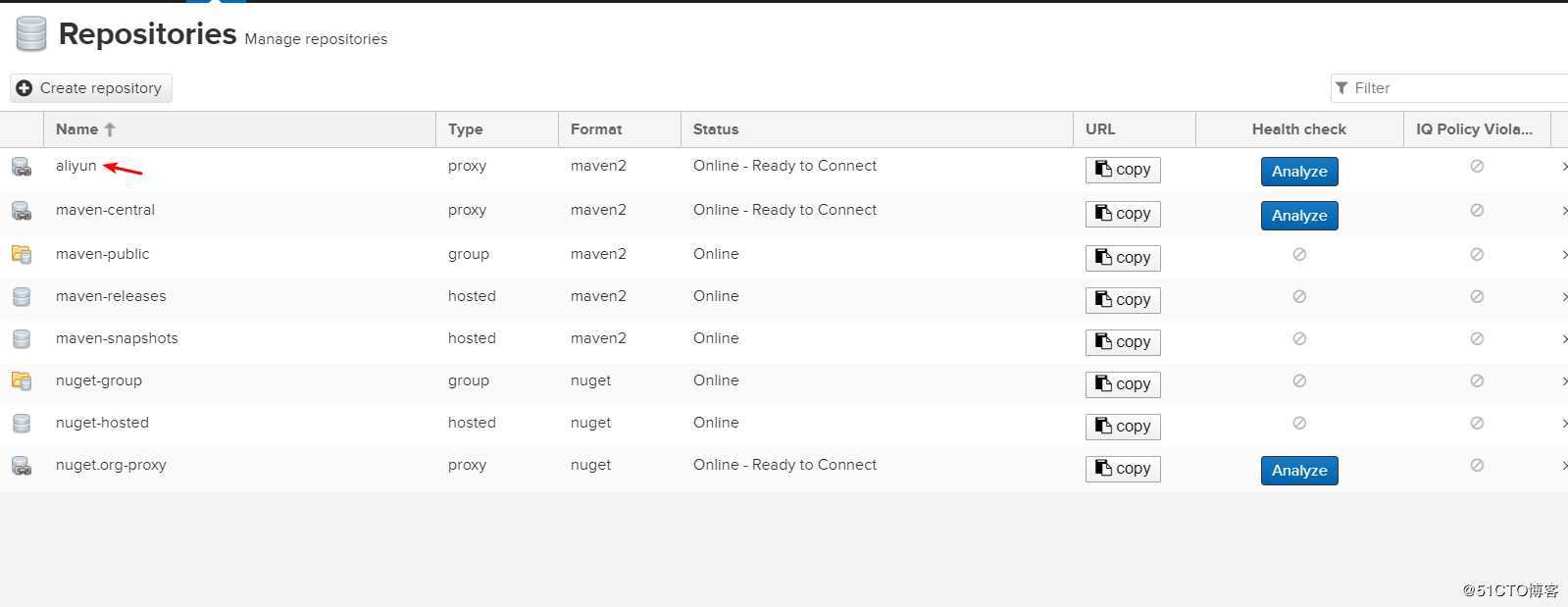Click the IQ policy disabled icon for nuget.org-proxy
This screenshot has height=607, width=1568.
coord(1477,465)
